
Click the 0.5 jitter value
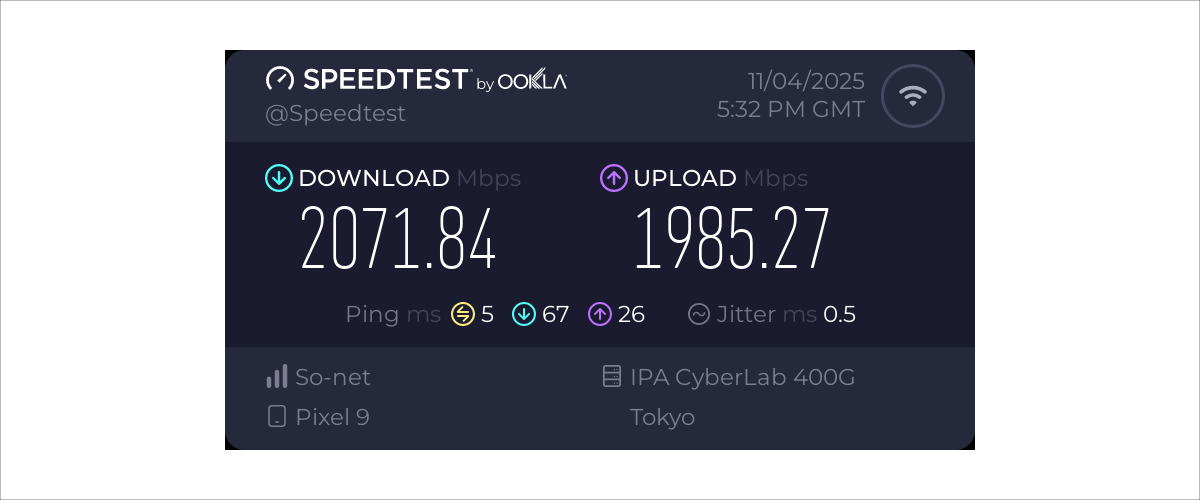839,315
